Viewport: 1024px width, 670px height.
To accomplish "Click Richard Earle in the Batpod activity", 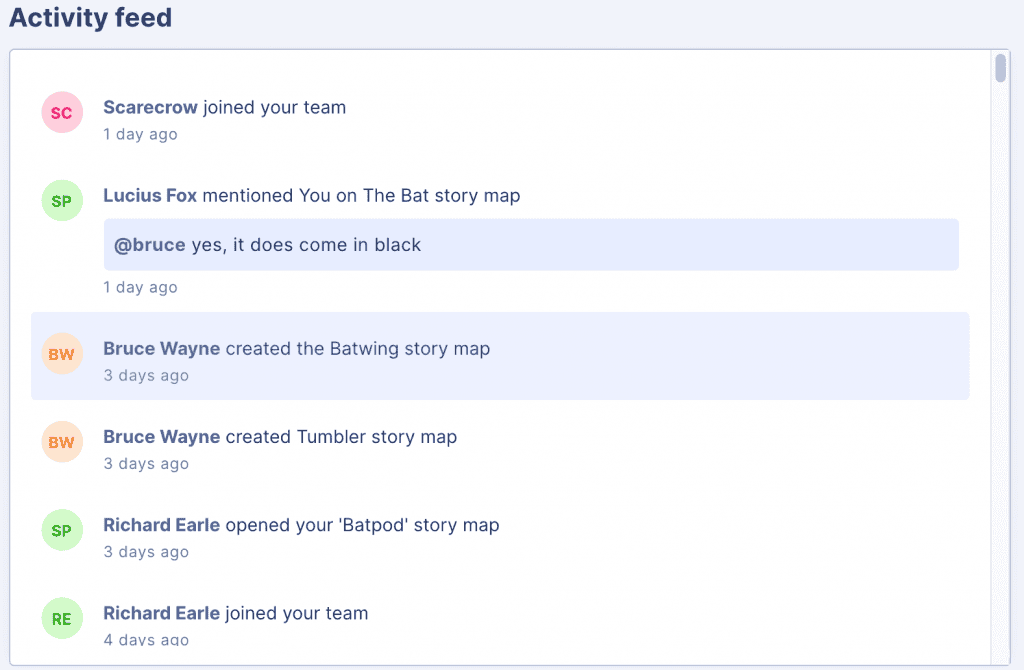I will [x=161, y=525].
